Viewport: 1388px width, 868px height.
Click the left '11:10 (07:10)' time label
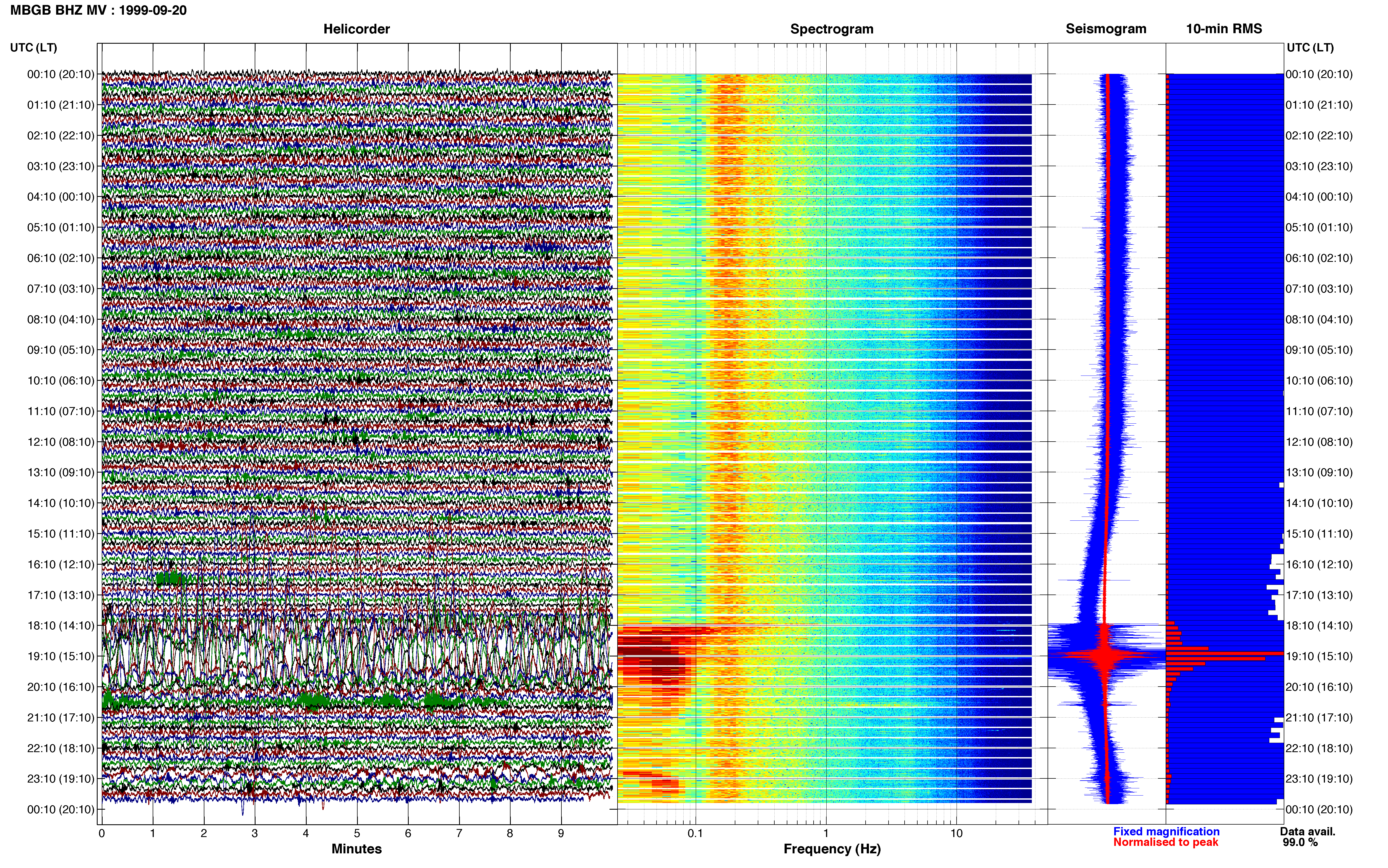pos(61,411)
